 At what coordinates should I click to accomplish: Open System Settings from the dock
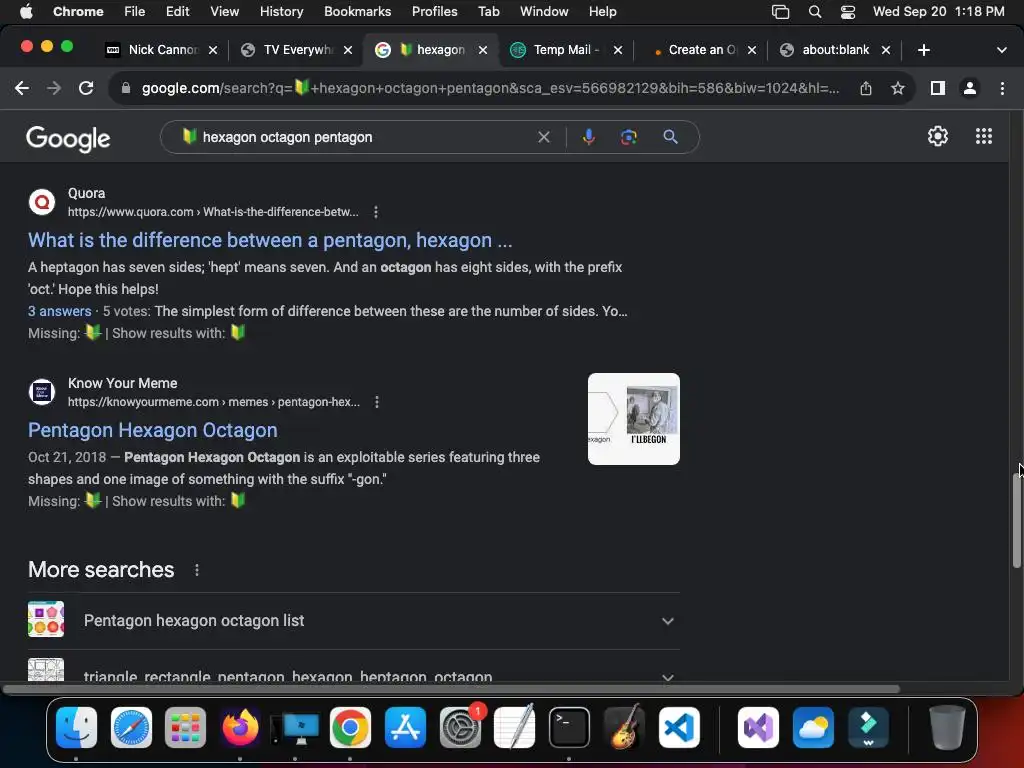[x=460, y=728]
